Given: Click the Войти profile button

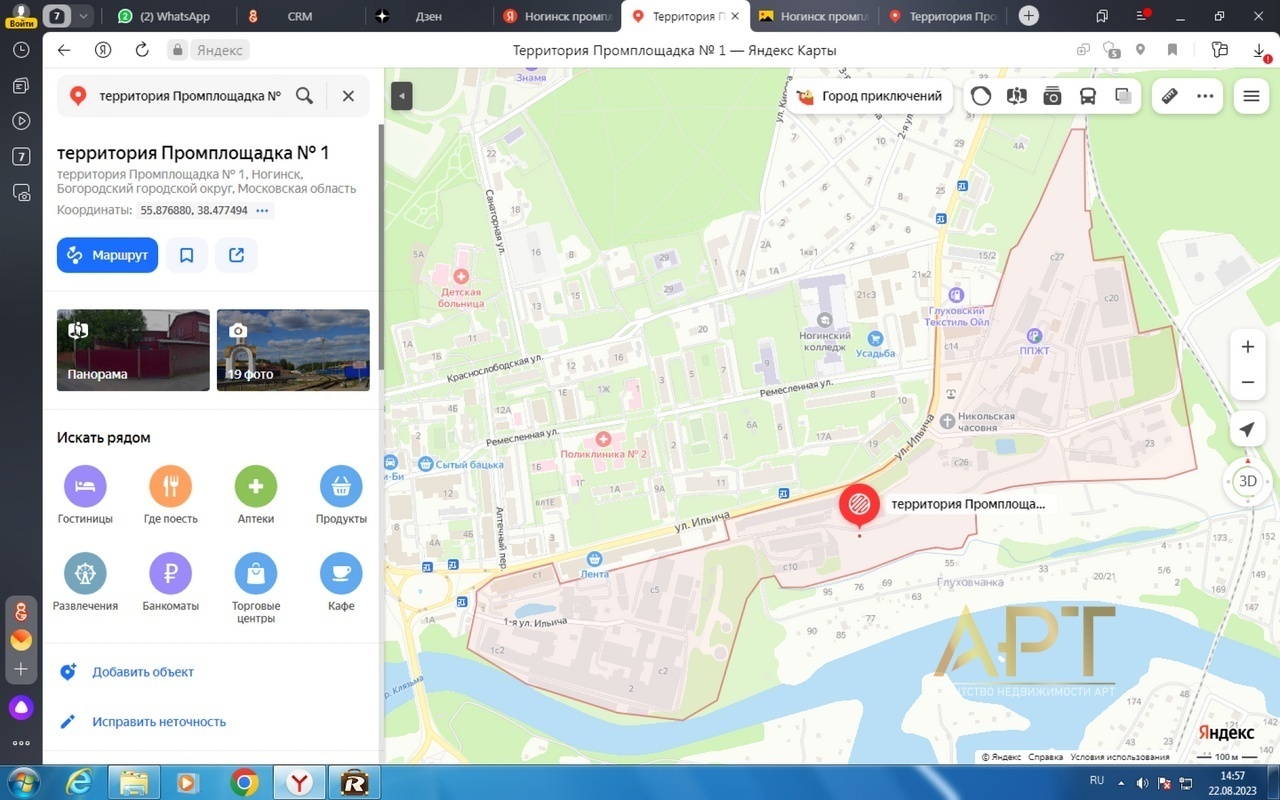Looking at the screenshot, I should coord(21,16).
